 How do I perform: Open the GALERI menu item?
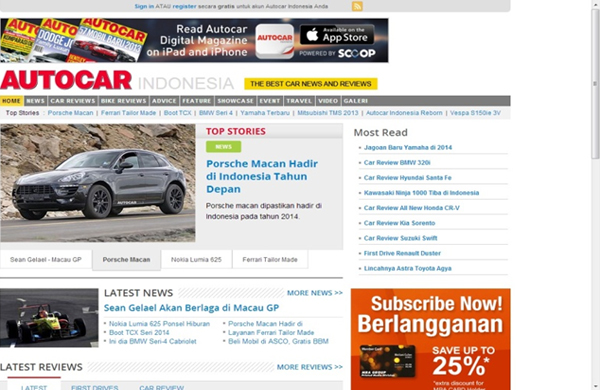[355, 101]
